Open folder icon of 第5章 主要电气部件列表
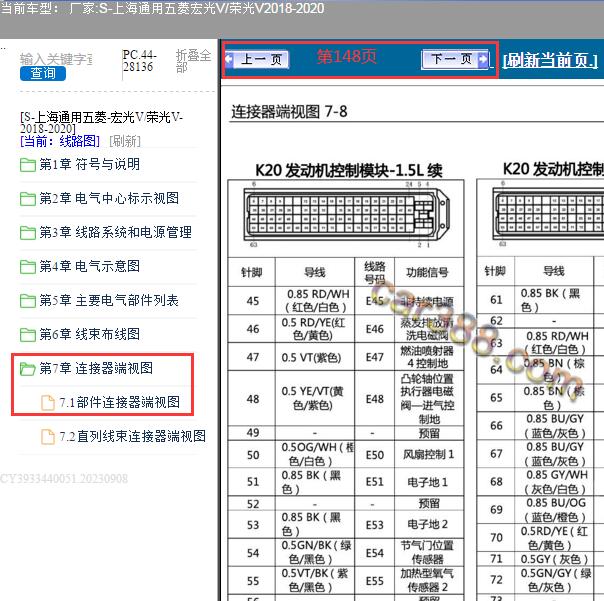Image resolution: width=604 pixels, height=601 pixels. point(28,300)
